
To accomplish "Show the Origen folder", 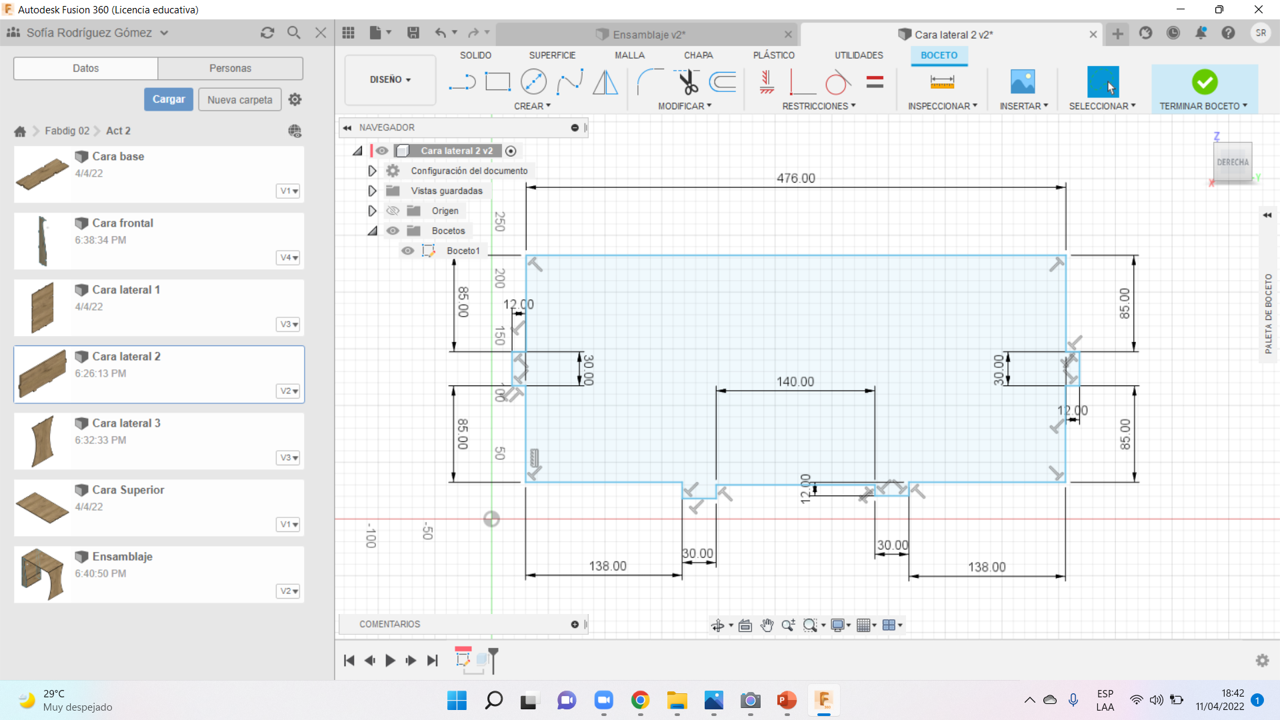I will coord(393,211).
